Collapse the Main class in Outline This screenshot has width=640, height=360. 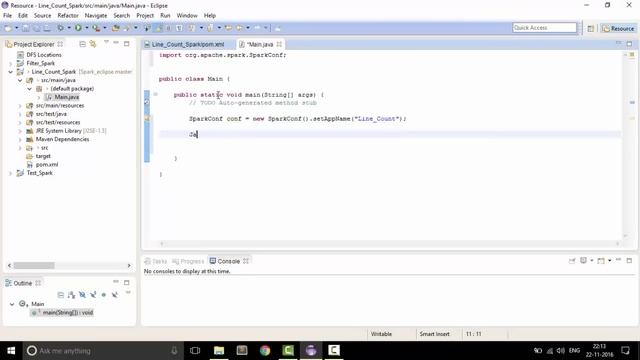coord(12,304)
